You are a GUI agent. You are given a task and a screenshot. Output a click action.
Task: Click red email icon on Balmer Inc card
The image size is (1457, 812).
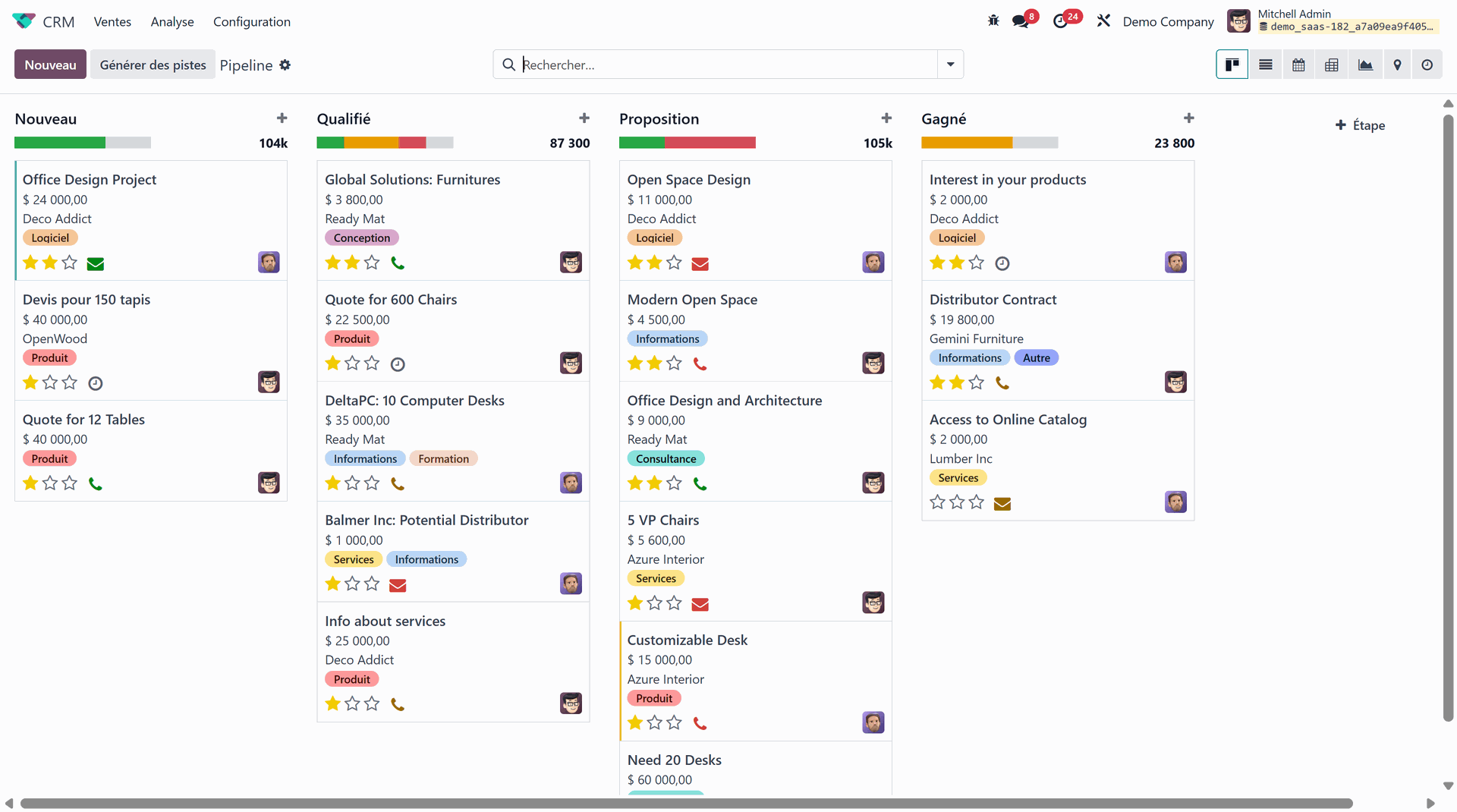click(x=398, y=584)
